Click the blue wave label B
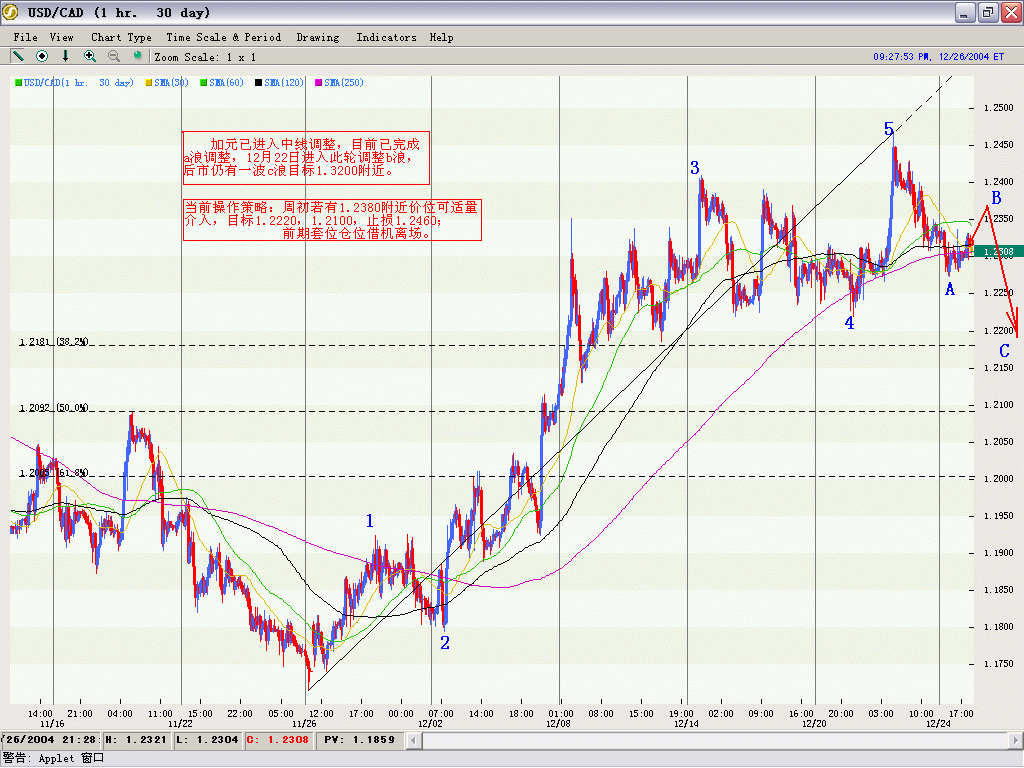The image size is (1024, 768). [996, 198]
